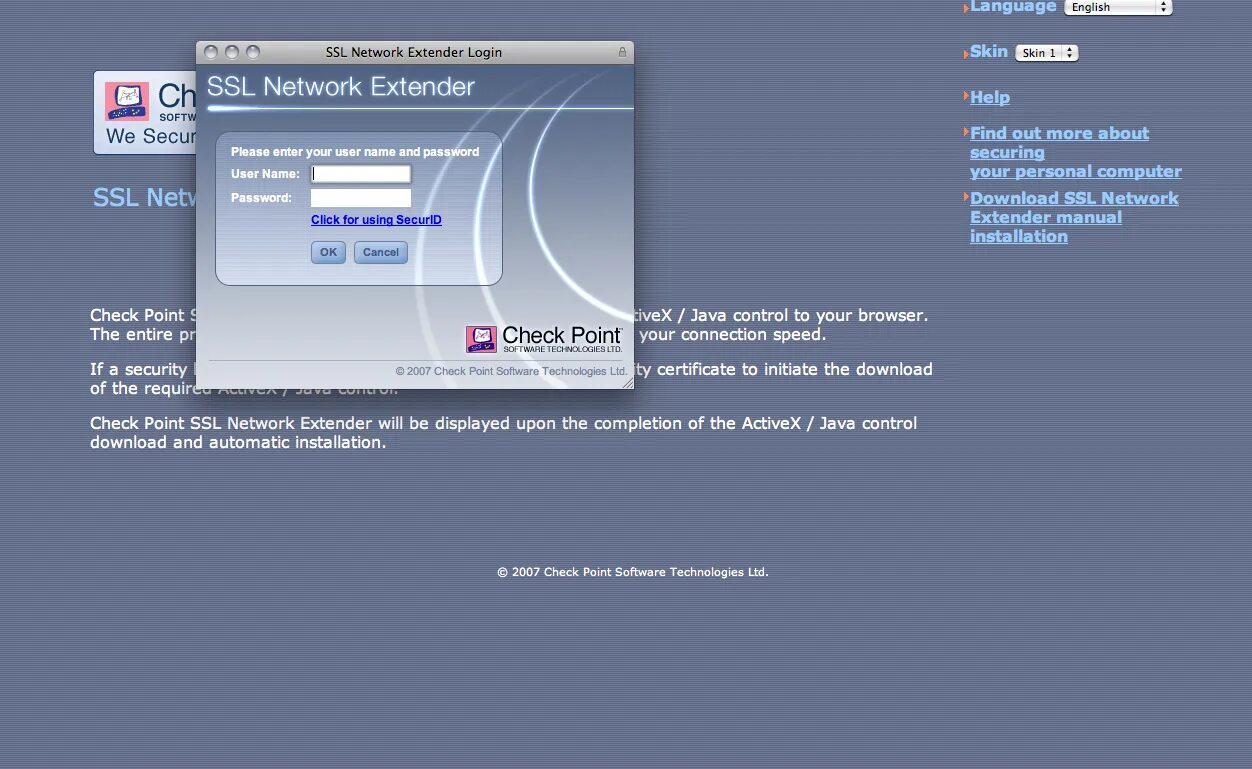Click the Password input field
1252x769 pixels.
[361, 198]
